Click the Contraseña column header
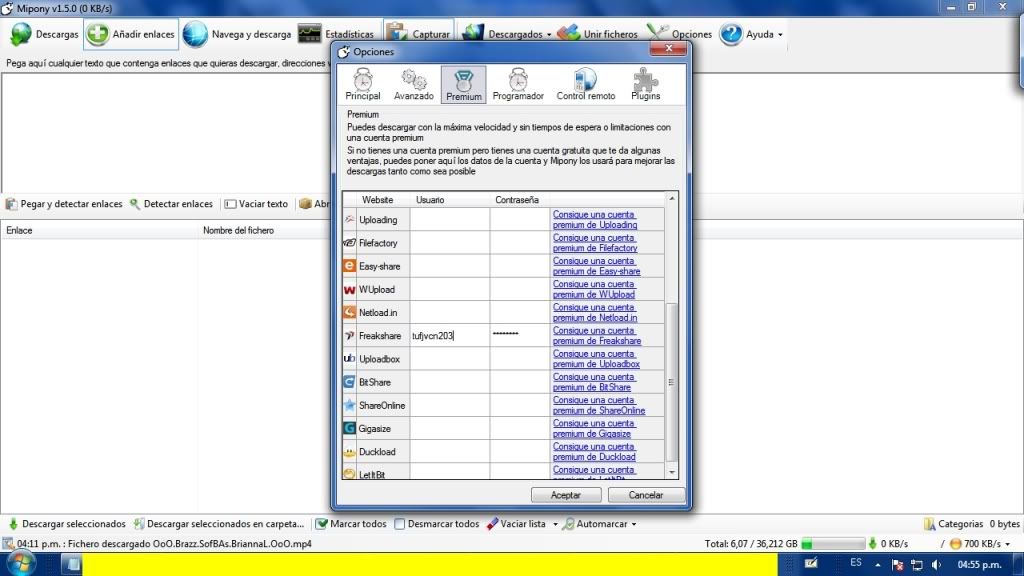This screenshot has height=576, width=1024. [x=519, y=200]
